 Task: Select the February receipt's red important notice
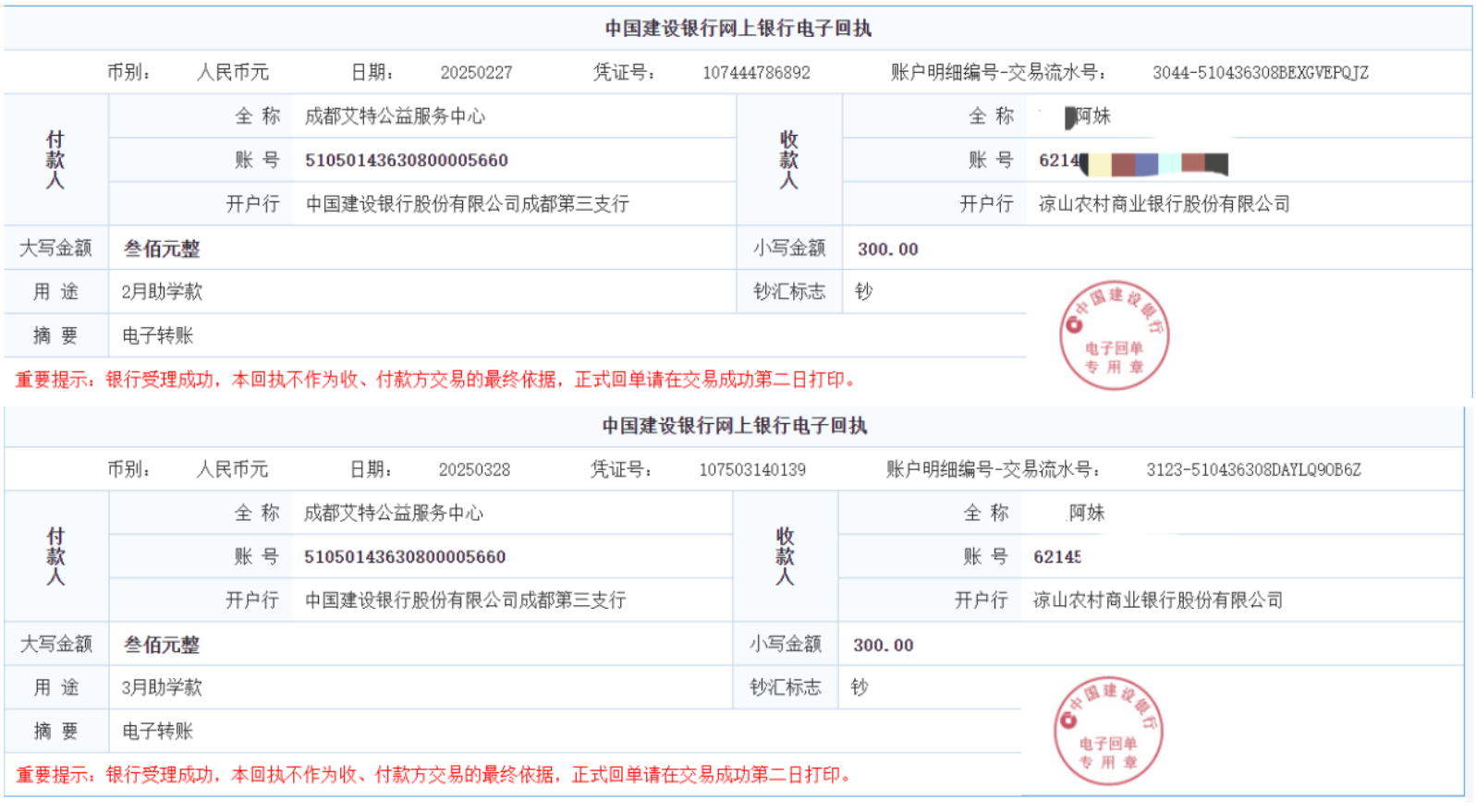(436, 380)
